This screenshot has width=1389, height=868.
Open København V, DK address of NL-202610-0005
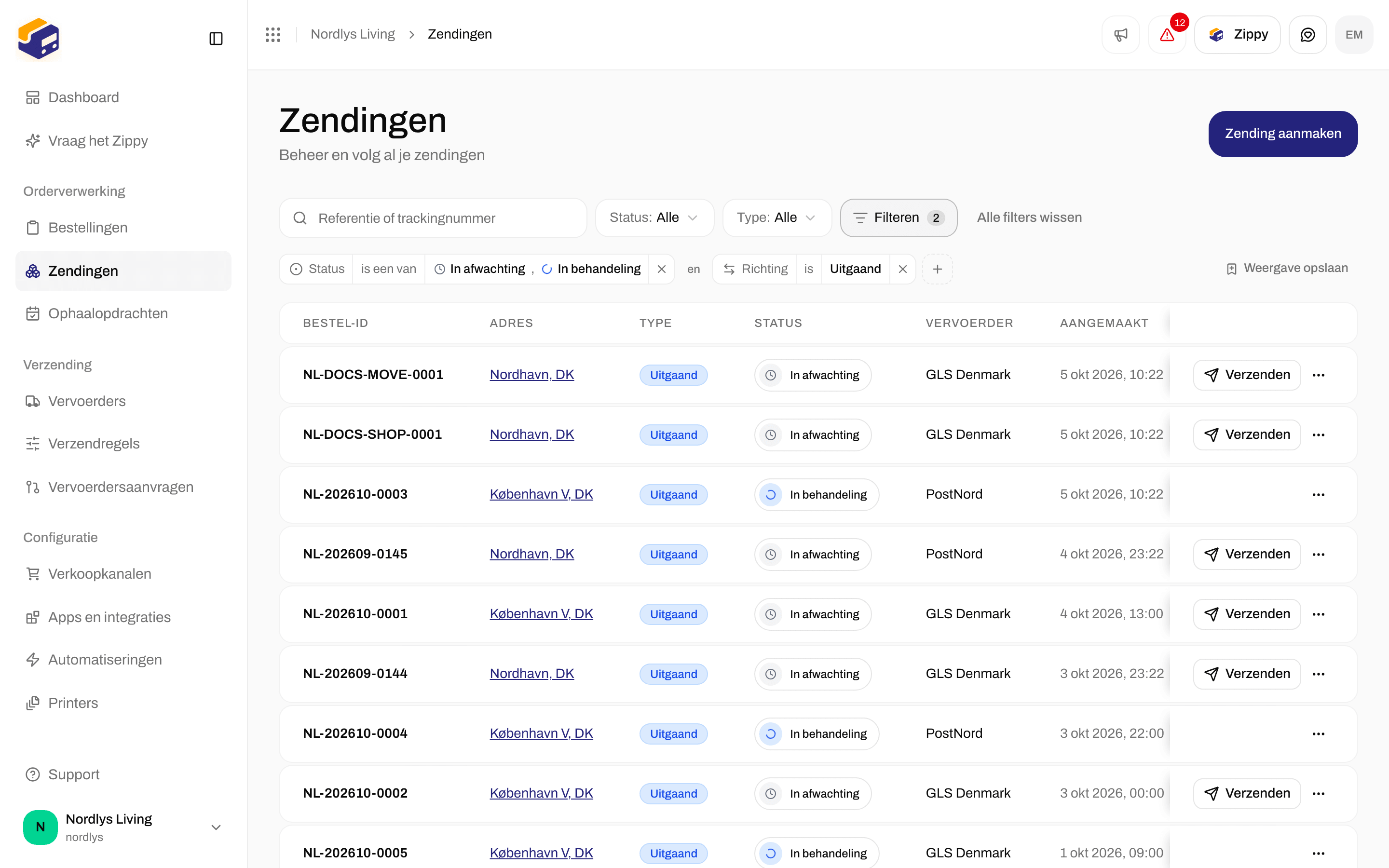pyautogui.click(x=541, y=853)
